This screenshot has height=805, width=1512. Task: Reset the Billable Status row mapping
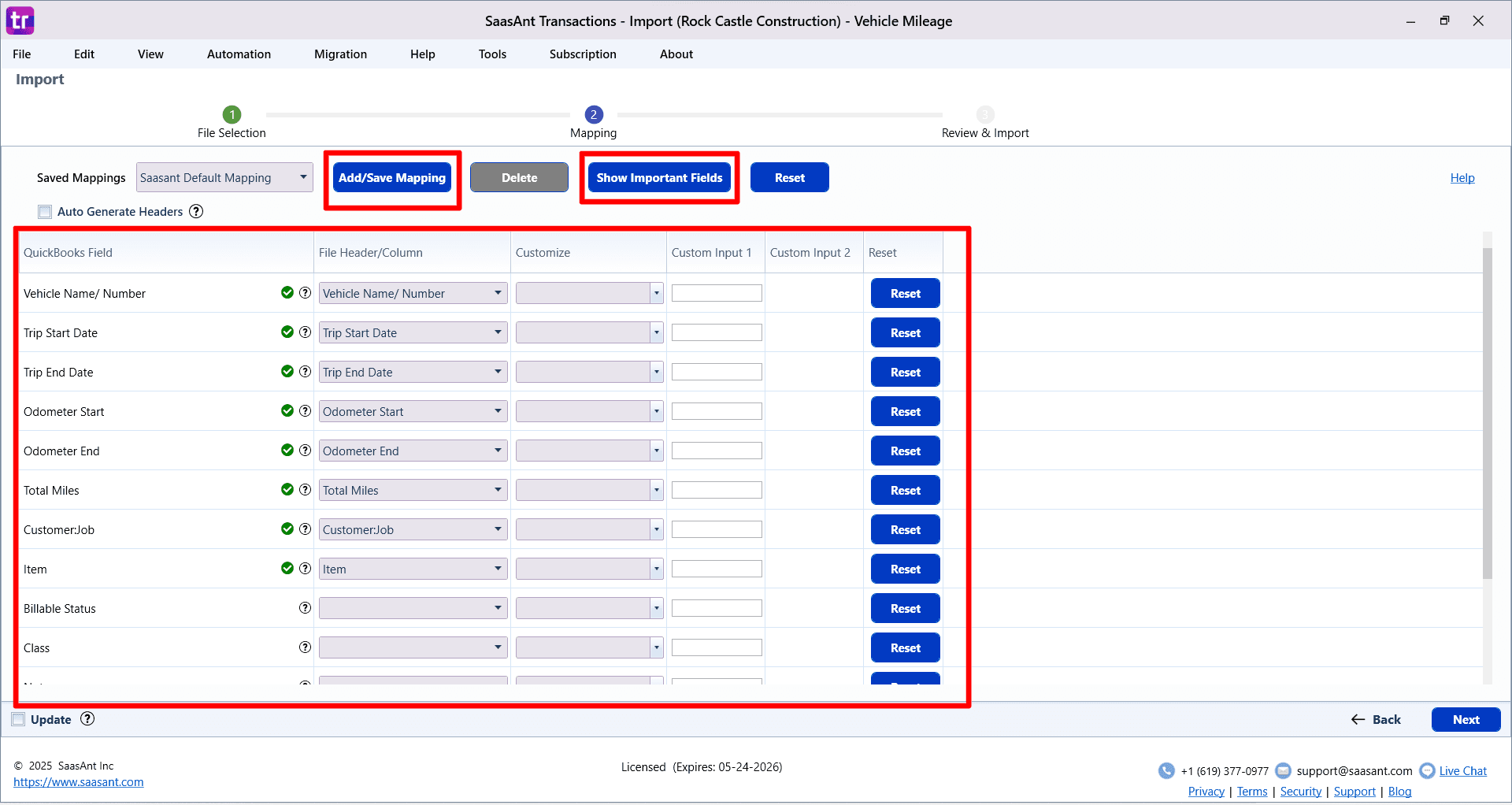click(906, 608)
